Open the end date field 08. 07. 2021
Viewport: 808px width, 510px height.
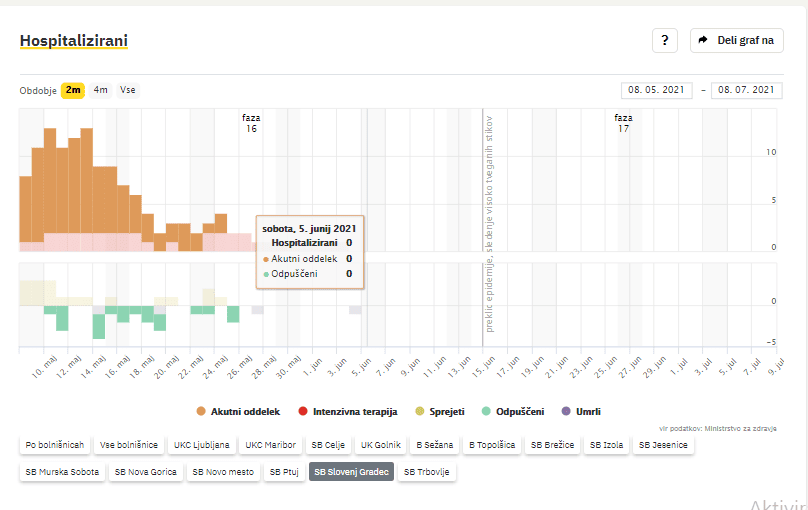point(745,90)
